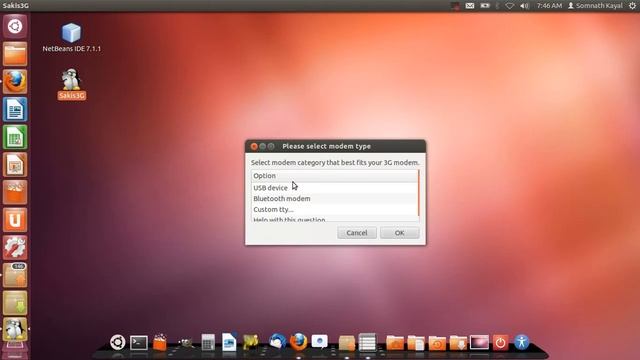Click the red power icon in the dock
Viewport: 640px width, 360px height.
tap(500, 342)
